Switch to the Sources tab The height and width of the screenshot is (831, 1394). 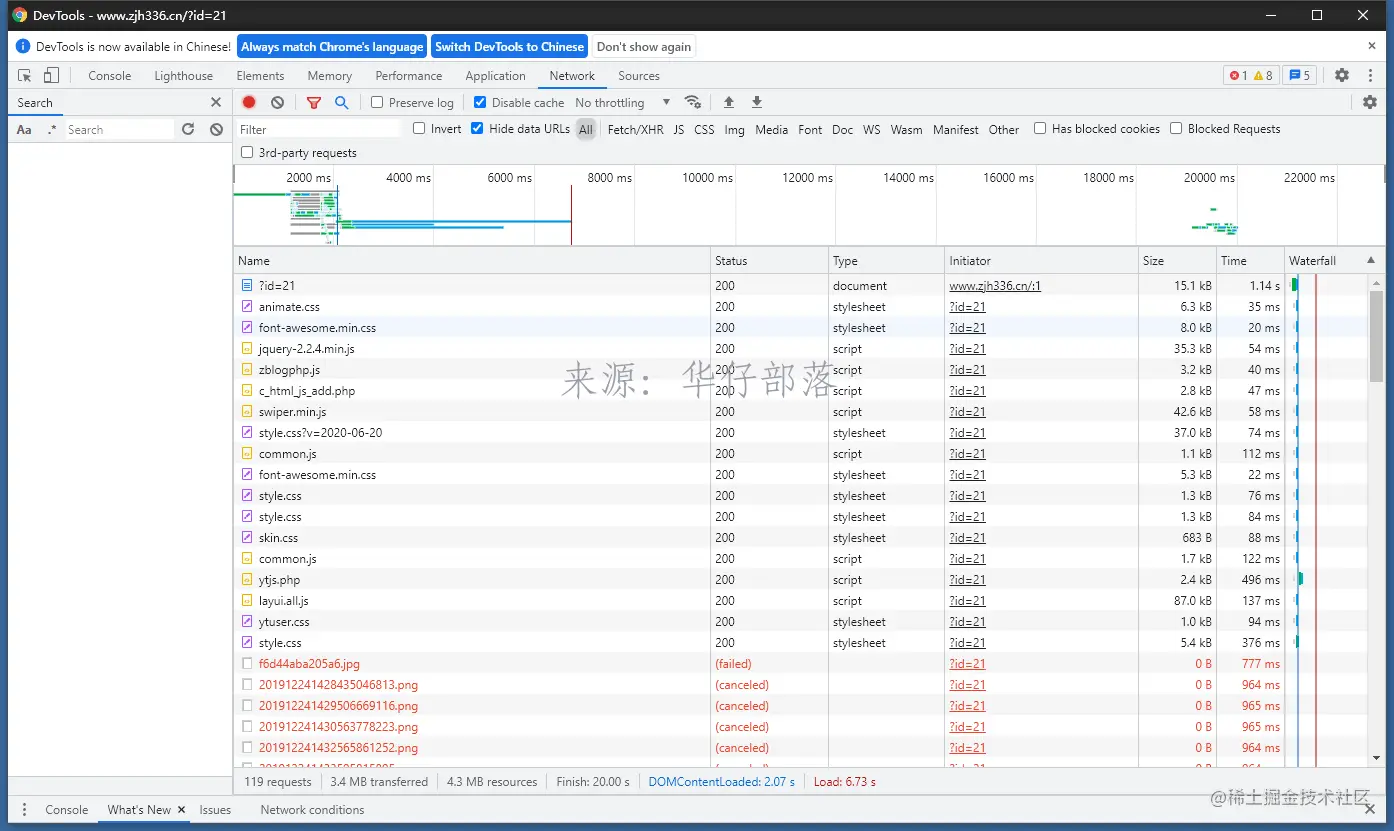[639, 76]
